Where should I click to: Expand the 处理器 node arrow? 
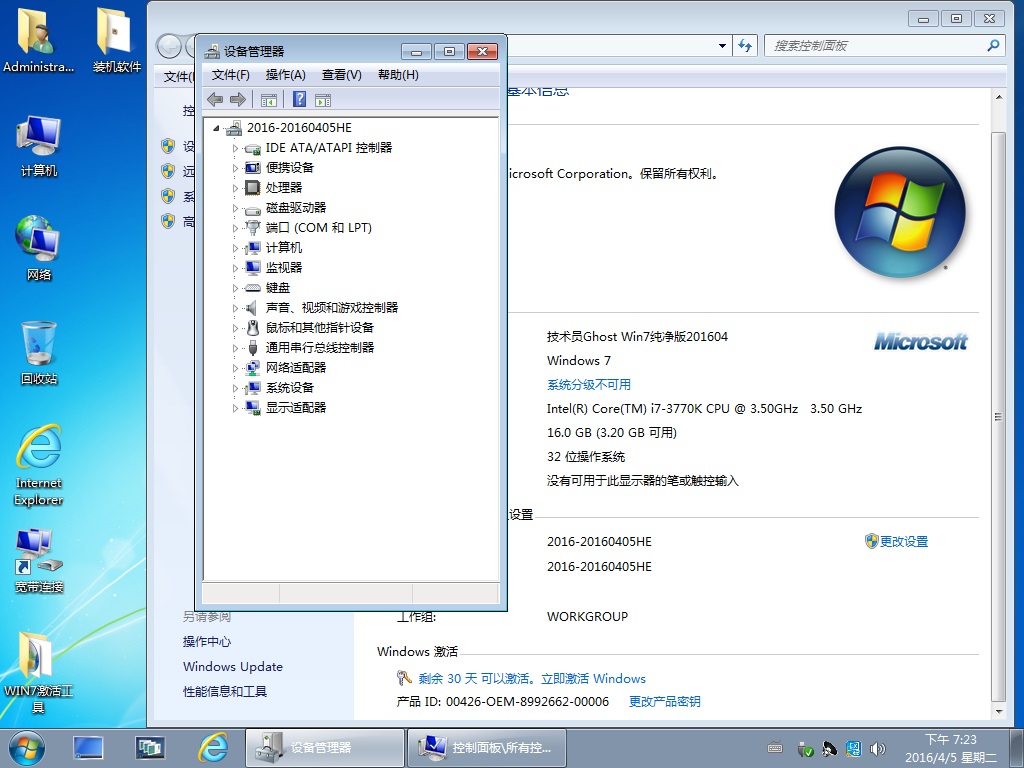coord(236,188)
